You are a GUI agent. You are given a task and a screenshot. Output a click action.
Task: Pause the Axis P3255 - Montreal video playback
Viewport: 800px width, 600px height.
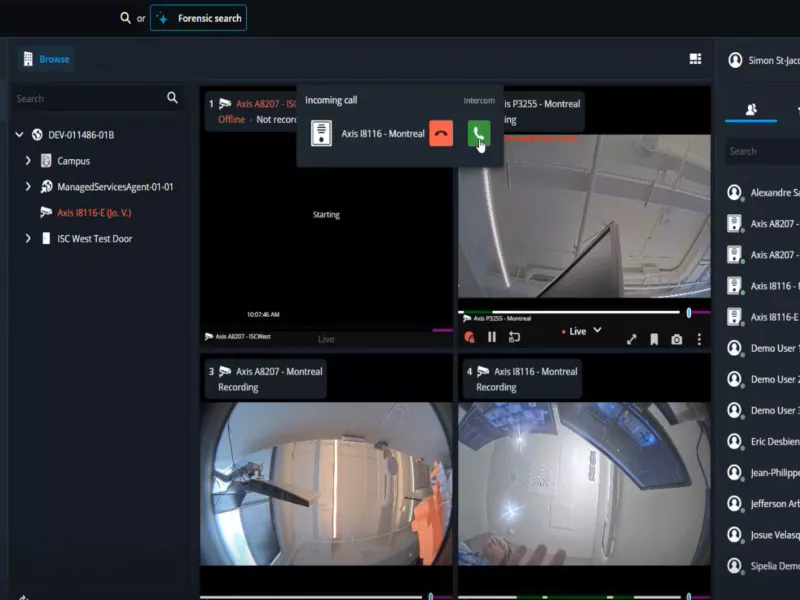click(491, 339)
